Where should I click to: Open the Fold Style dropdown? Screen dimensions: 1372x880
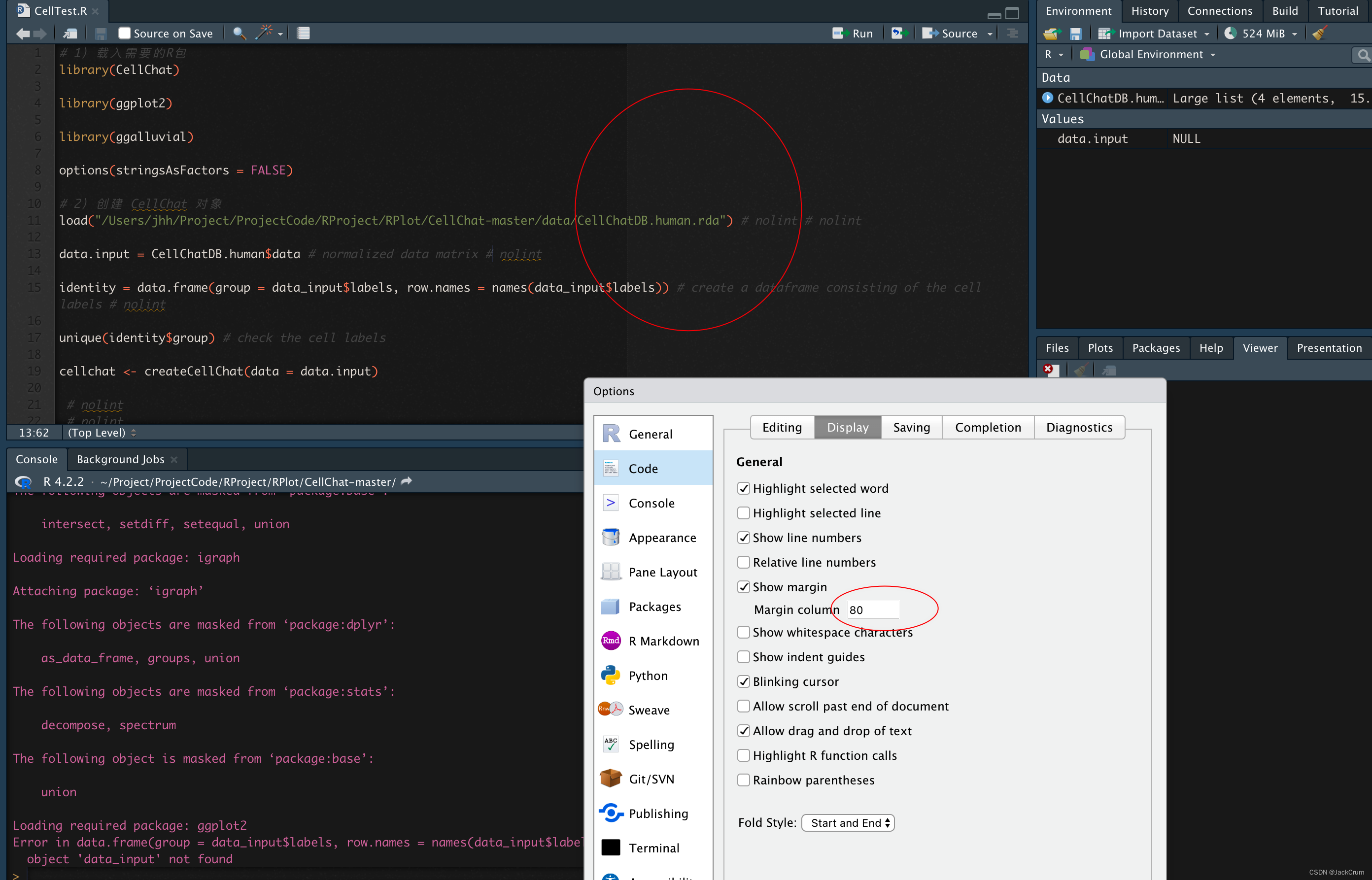point(848,823)
